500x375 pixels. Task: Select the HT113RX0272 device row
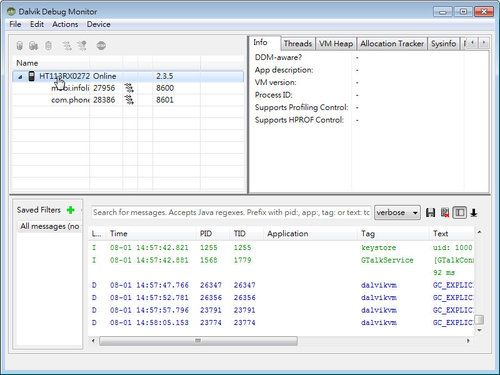click(x=128, y=76)
